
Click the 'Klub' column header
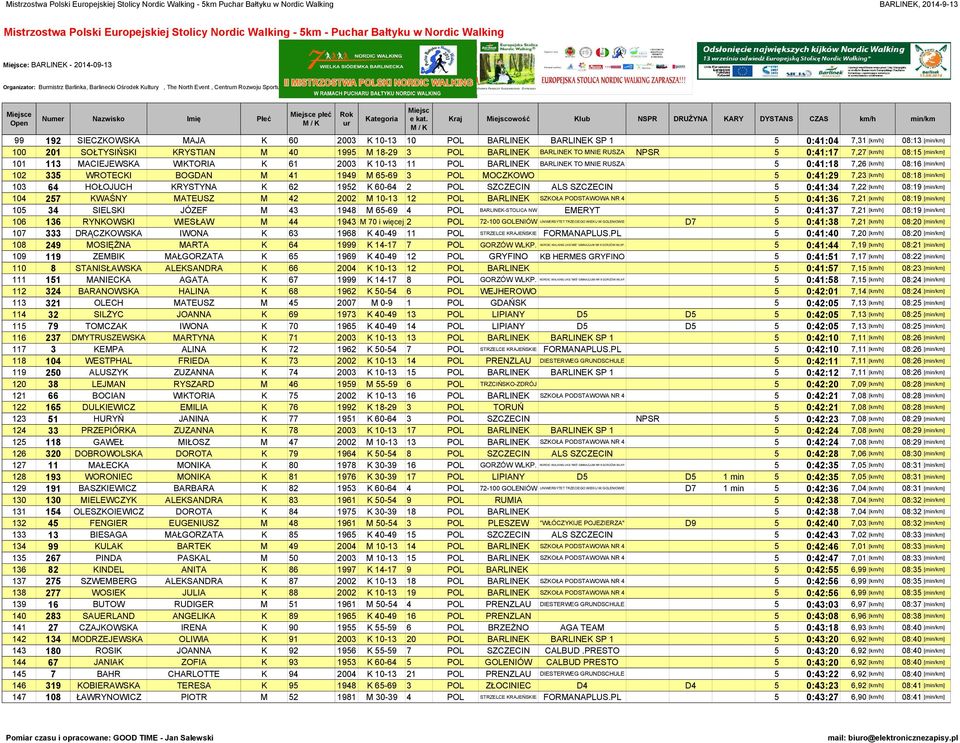tap(582, 119)
